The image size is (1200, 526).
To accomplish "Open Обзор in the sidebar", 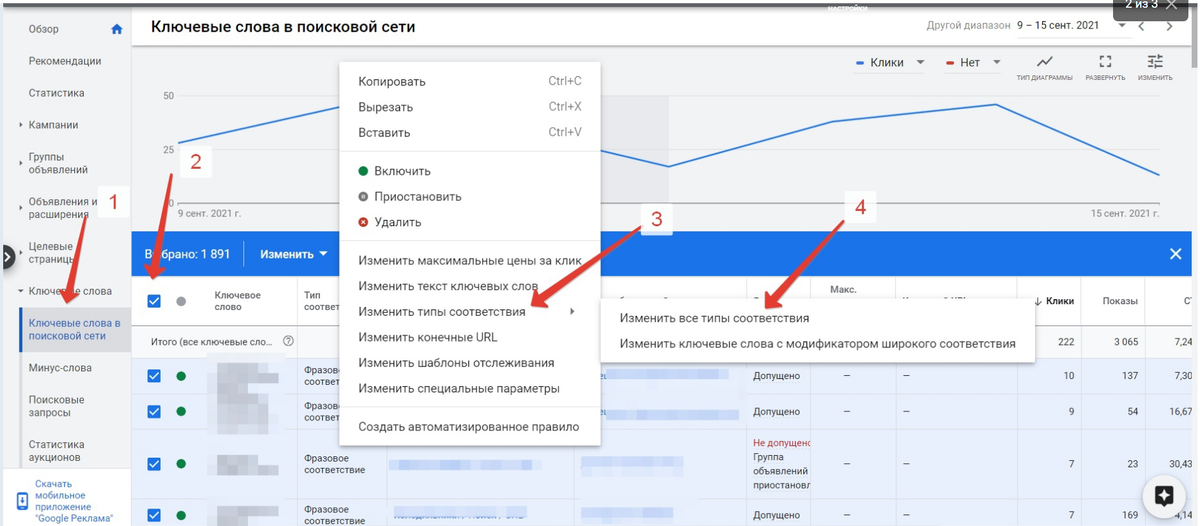I will 44,29.
